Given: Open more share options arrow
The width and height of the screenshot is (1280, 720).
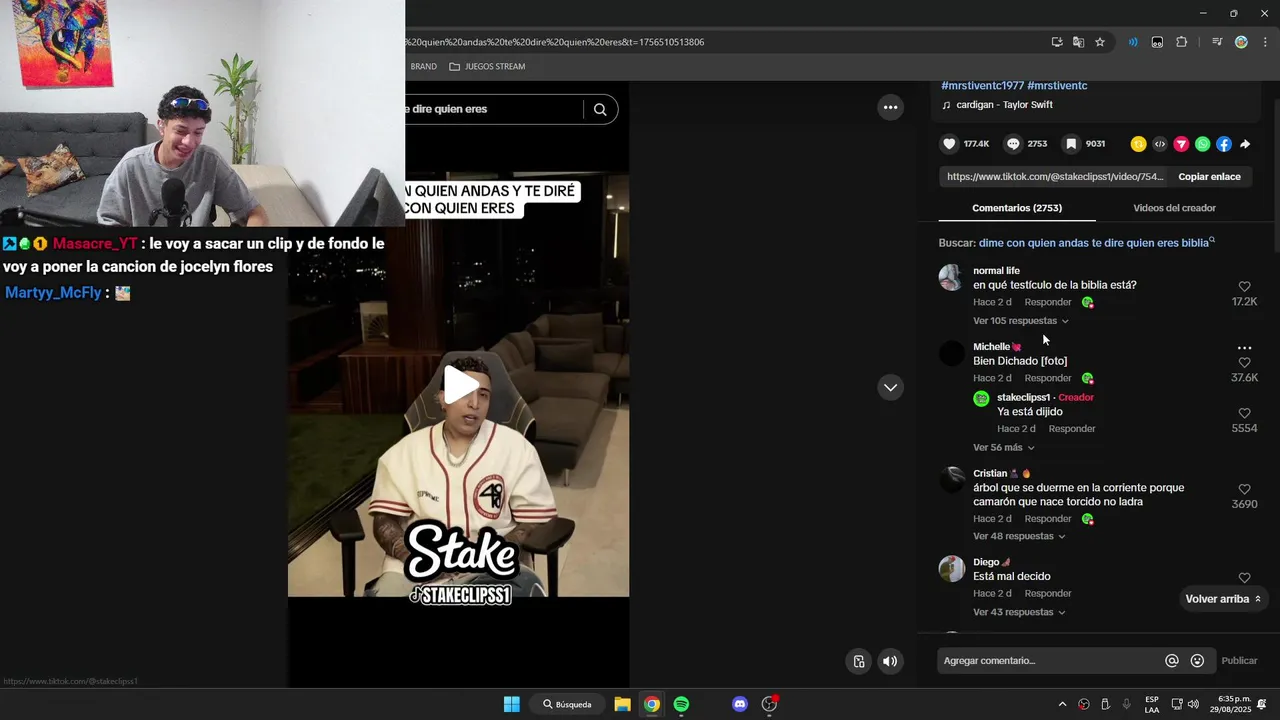Looking at the screenshot, I should pos(1245,144).
